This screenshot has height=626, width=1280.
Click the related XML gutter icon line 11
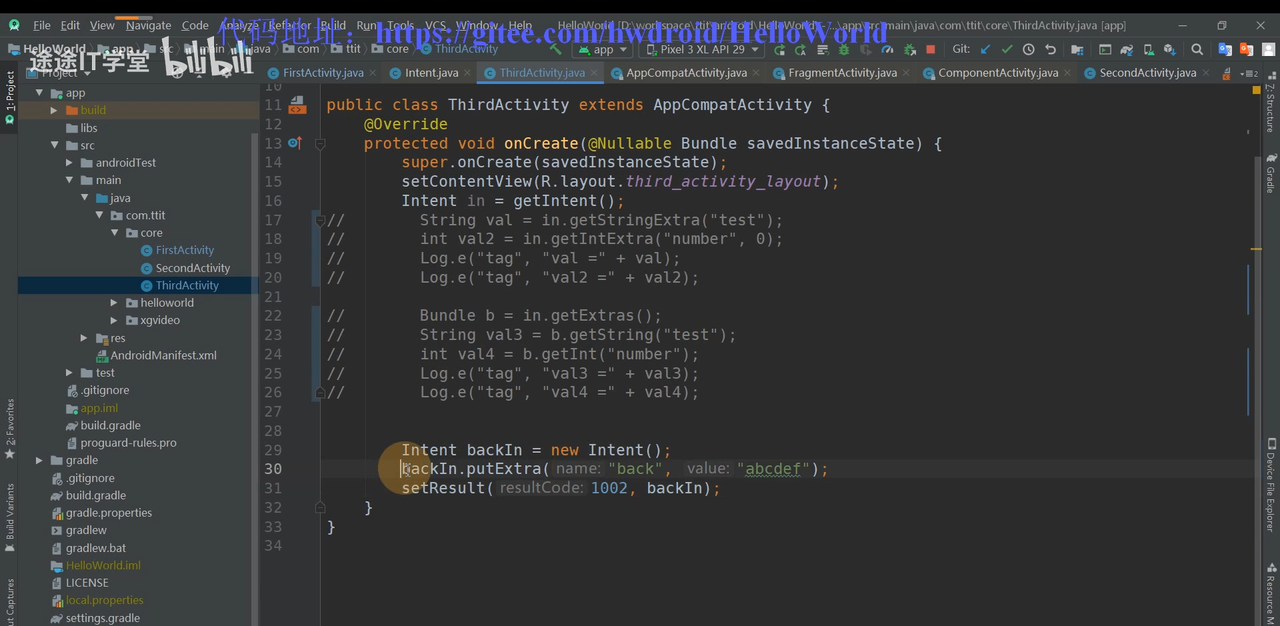297,105
